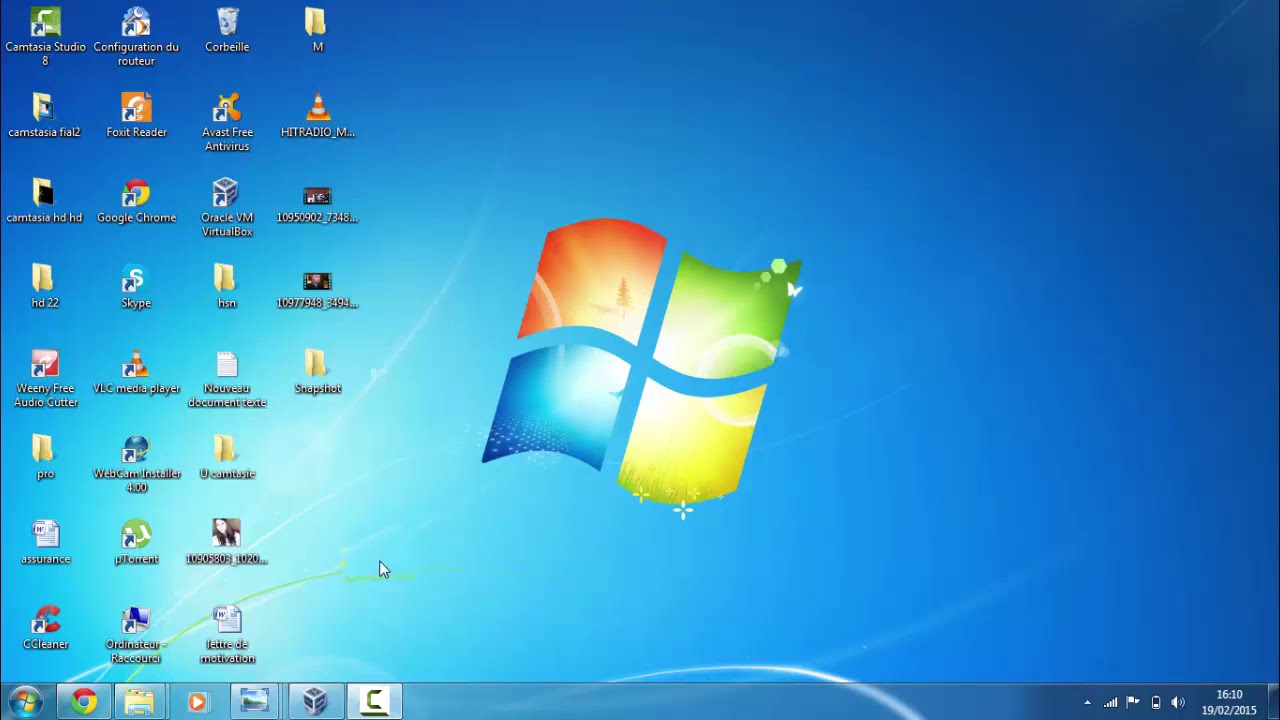Screen dimensions: 1280x720
Task: Launch WebCam Installer 4.00 shortcut
Action: point(136,464)
